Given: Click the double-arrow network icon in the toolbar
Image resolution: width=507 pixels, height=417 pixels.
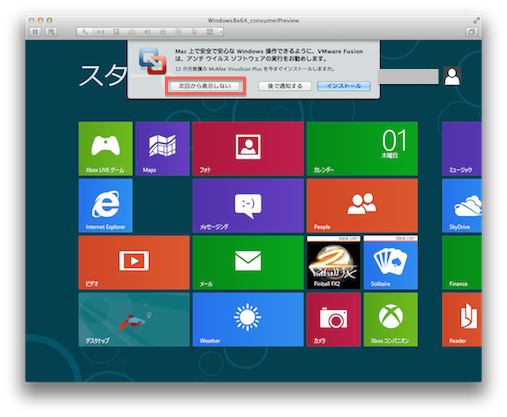Looking at the screenshot, I should pos(100,32).
